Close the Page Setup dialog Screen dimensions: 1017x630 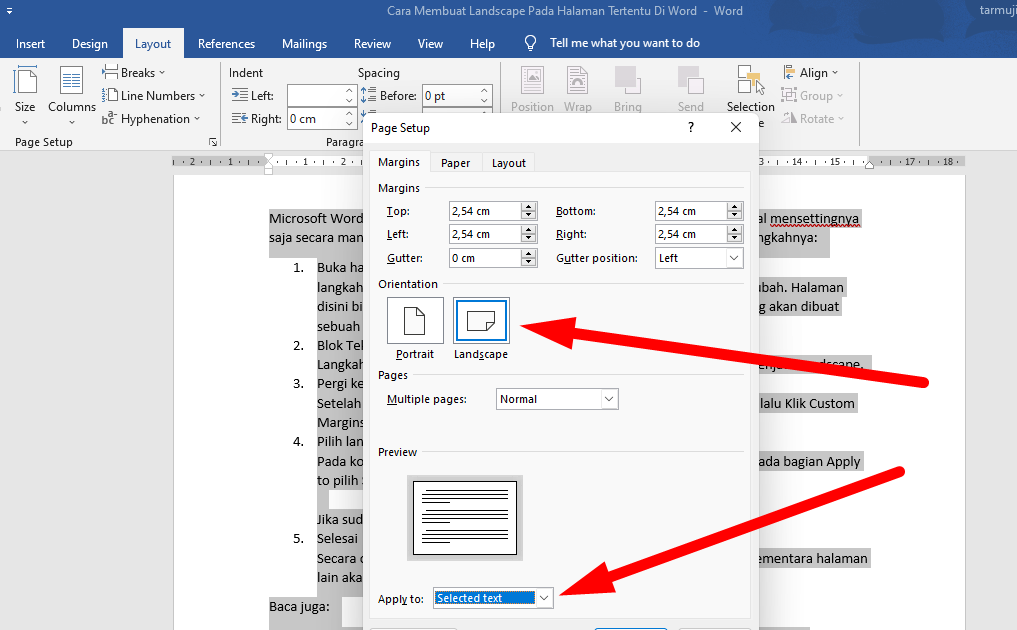click(736, 127)
